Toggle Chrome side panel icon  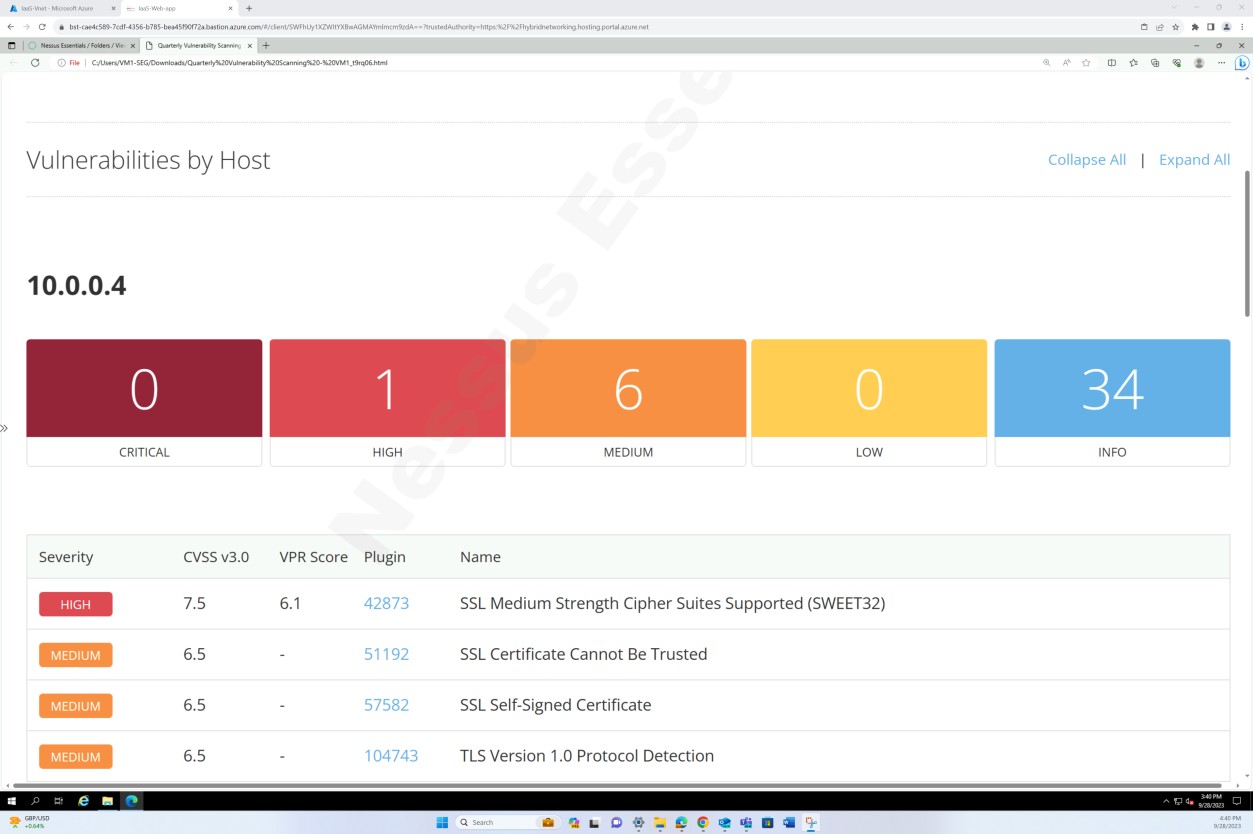1210,27
